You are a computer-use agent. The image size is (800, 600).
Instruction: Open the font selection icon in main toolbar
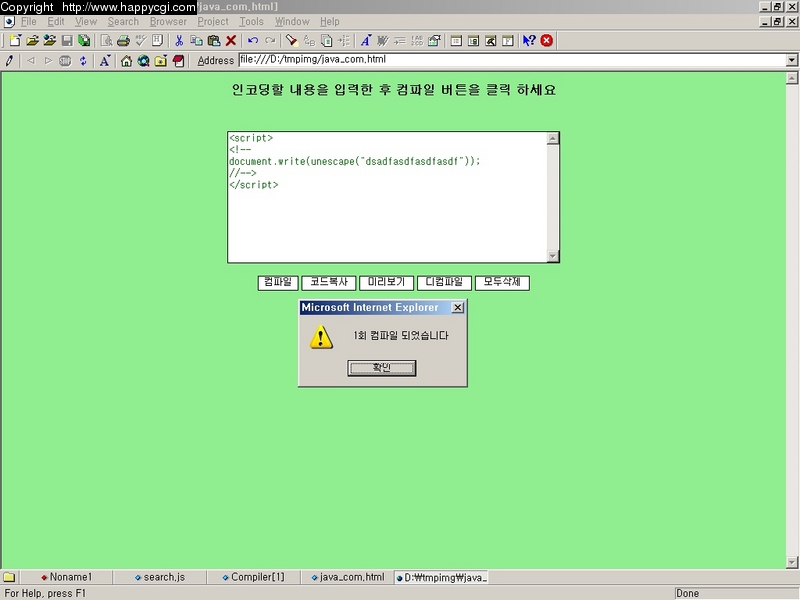[x=366, y=41]
